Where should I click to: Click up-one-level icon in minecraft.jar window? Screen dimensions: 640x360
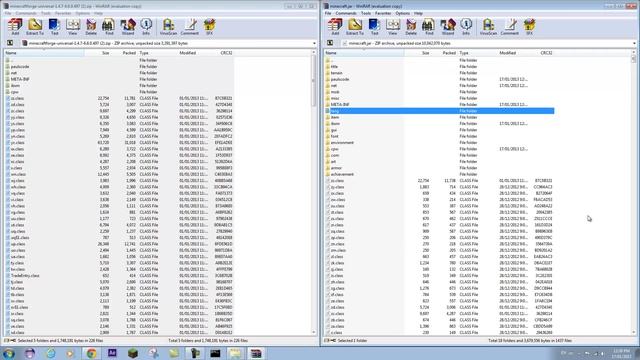click(x=330, y=43)
